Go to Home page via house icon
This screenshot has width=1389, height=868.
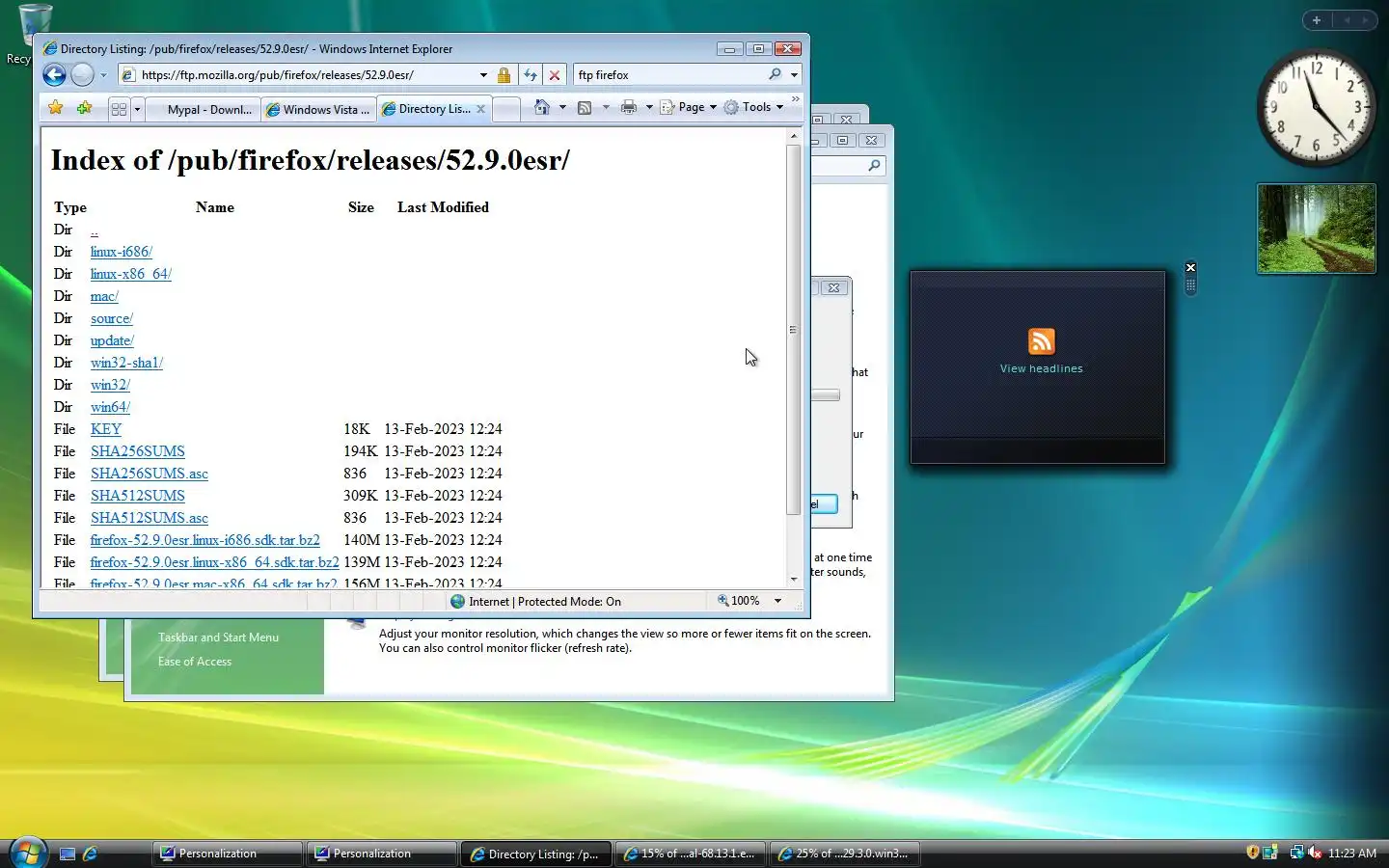click(x=542, y=107)
